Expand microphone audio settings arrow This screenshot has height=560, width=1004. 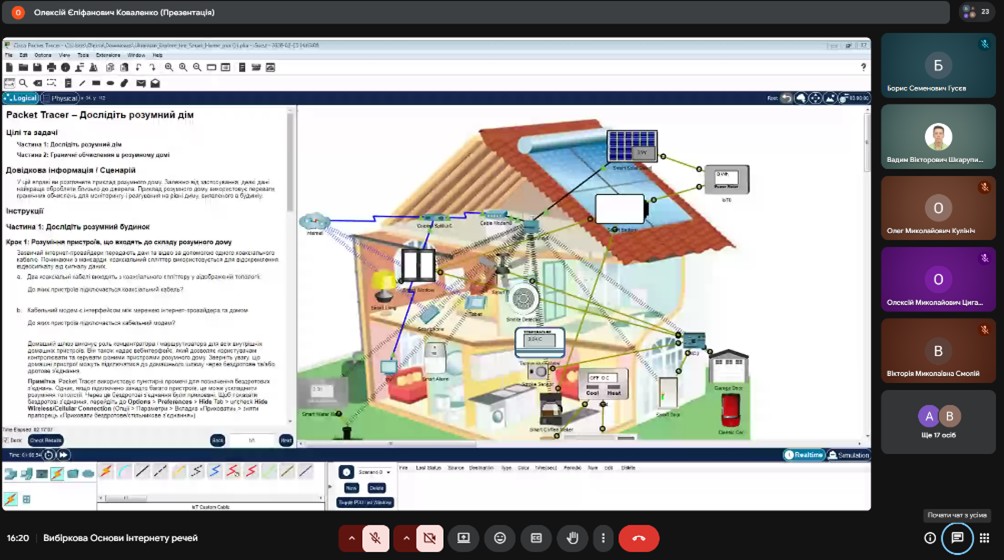coord(351,538)
